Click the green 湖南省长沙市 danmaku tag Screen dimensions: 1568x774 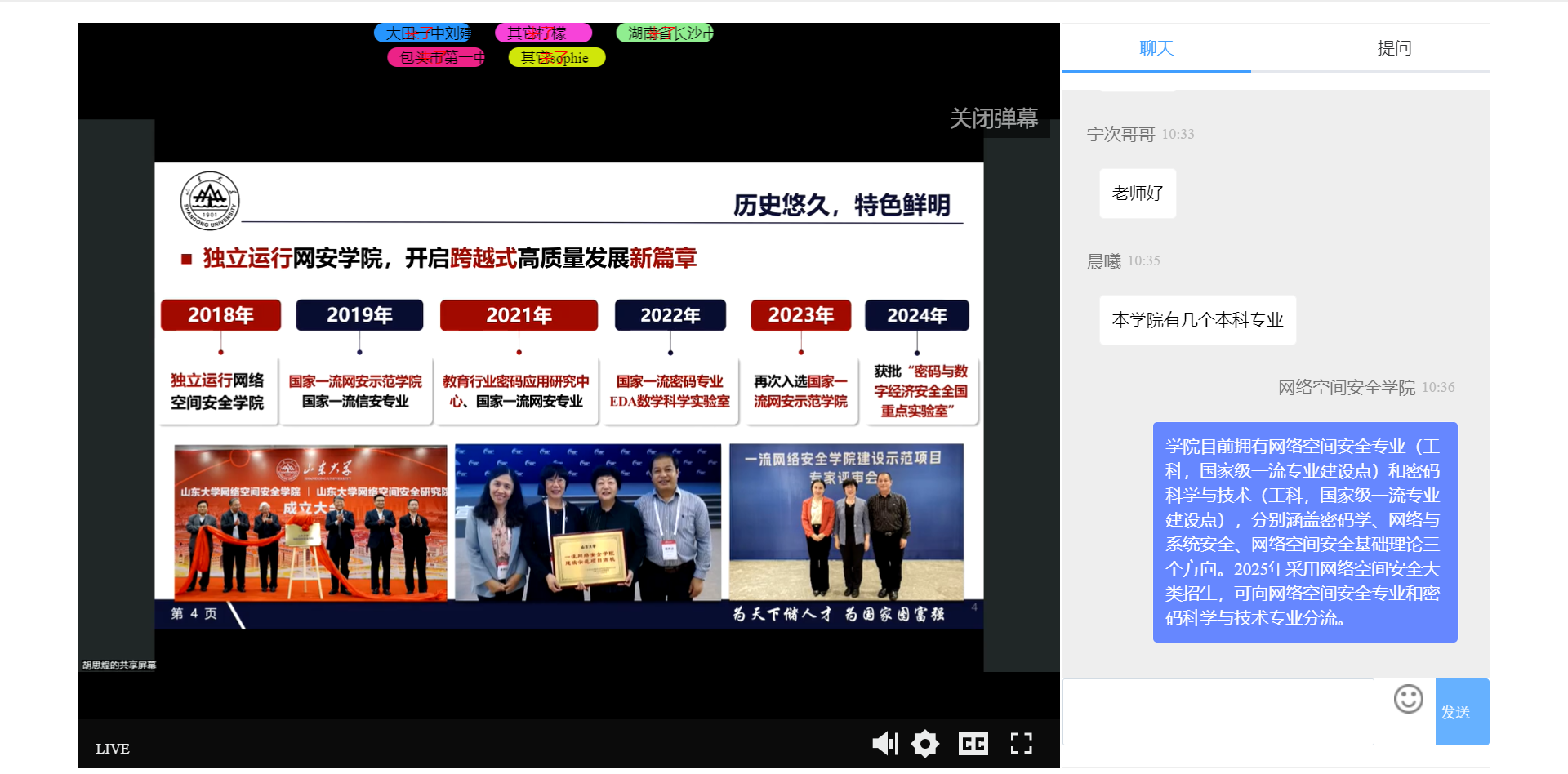click(x=665, y=33)
